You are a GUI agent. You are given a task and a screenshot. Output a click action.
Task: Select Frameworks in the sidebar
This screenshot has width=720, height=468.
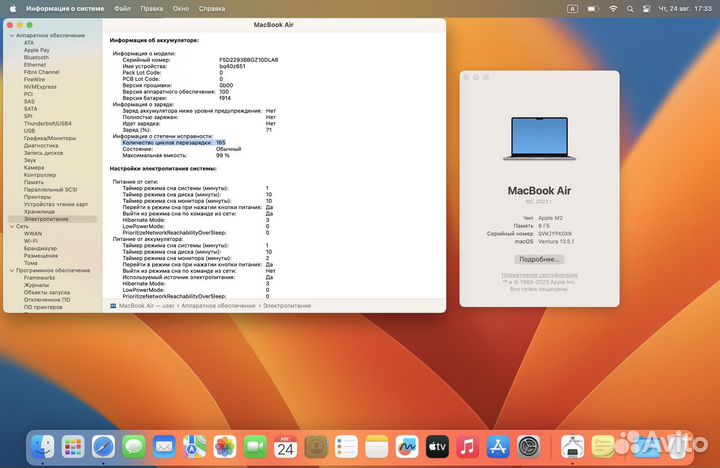(x=39, y=278)
